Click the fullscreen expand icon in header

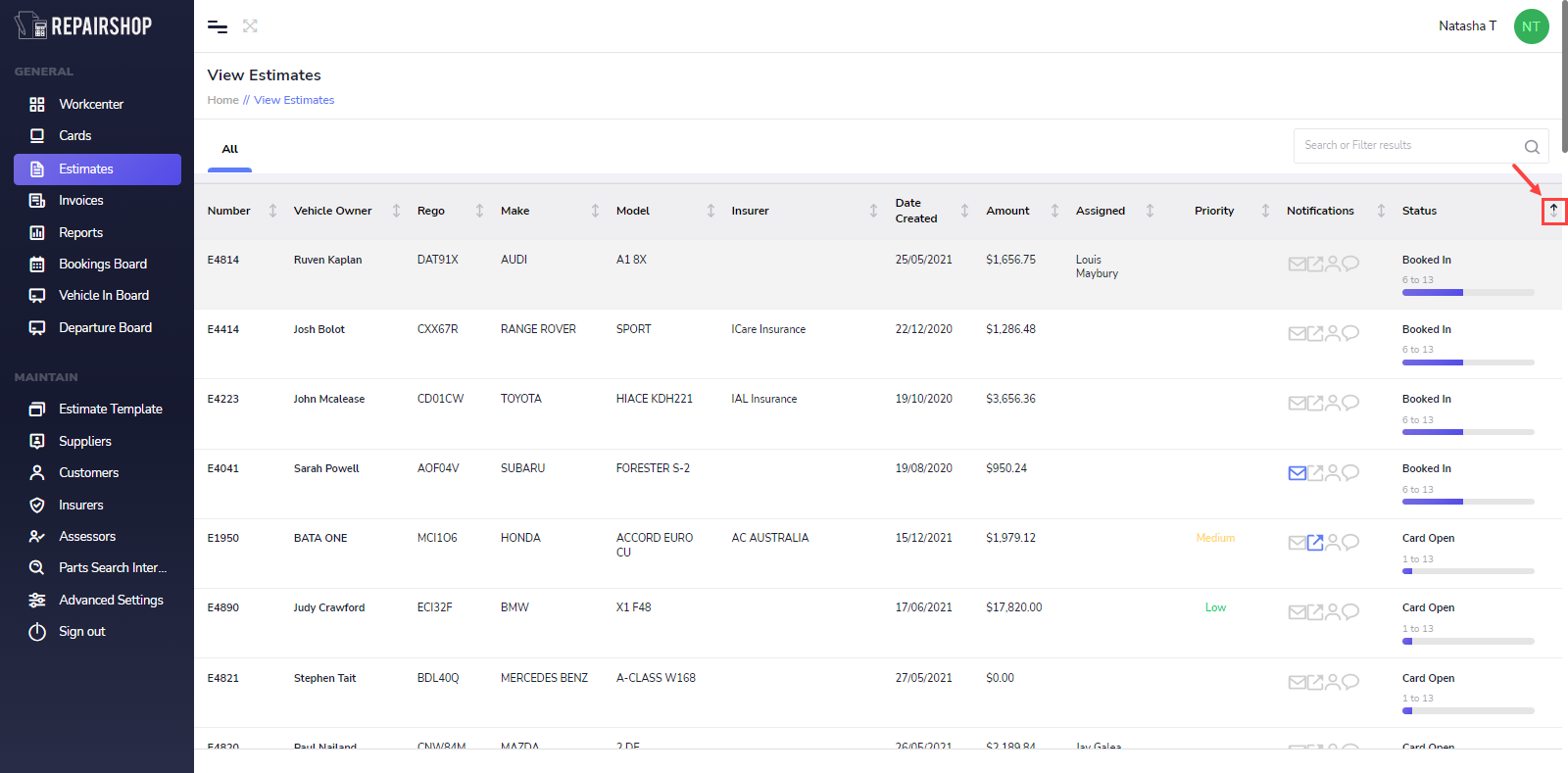[250, 26]
